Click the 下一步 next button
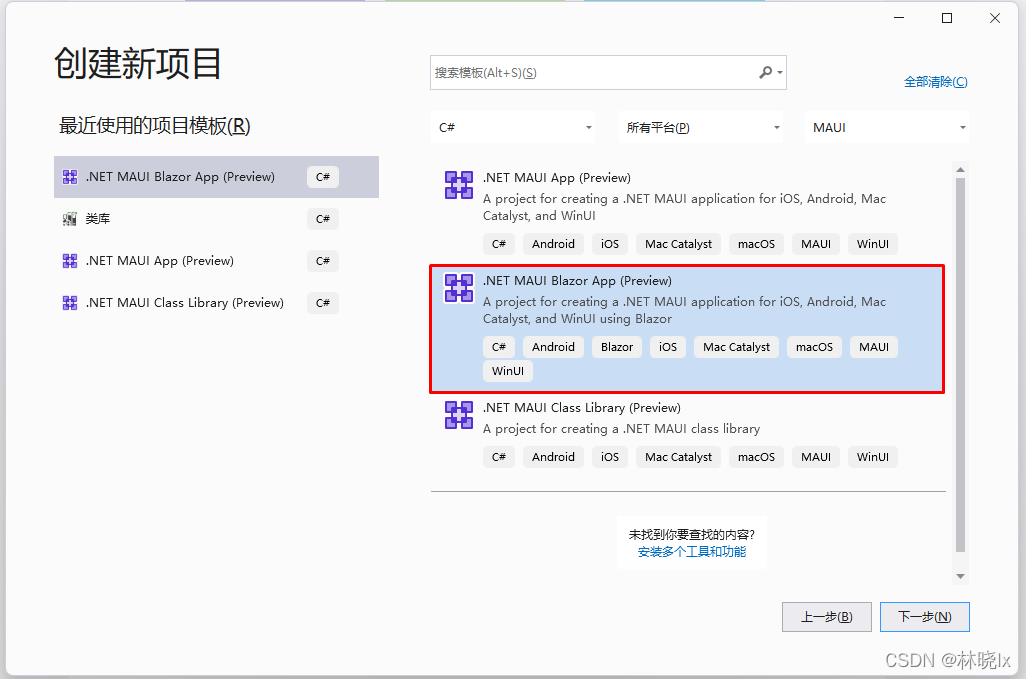The height and width of the screenshot is (679, 1026). (x=924, y=617)
